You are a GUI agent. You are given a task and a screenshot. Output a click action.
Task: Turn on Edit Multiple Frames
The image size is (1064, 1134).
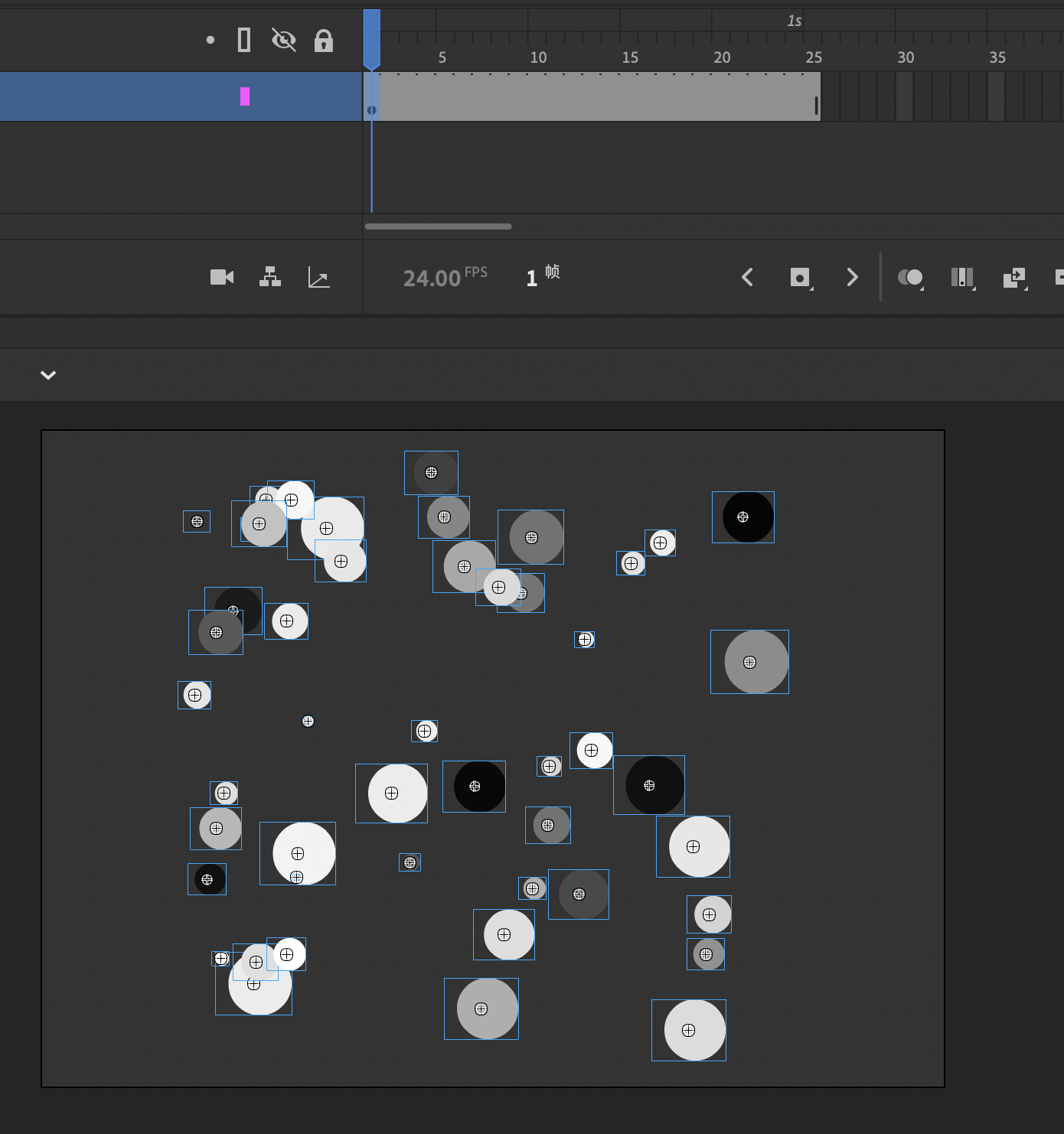(1014, 277)
